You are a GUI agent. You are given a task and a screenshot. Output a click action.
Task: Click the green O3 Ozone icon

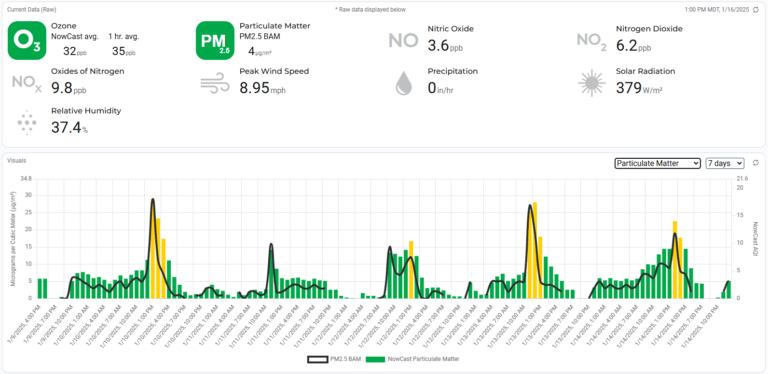click(x=27, y=40)
